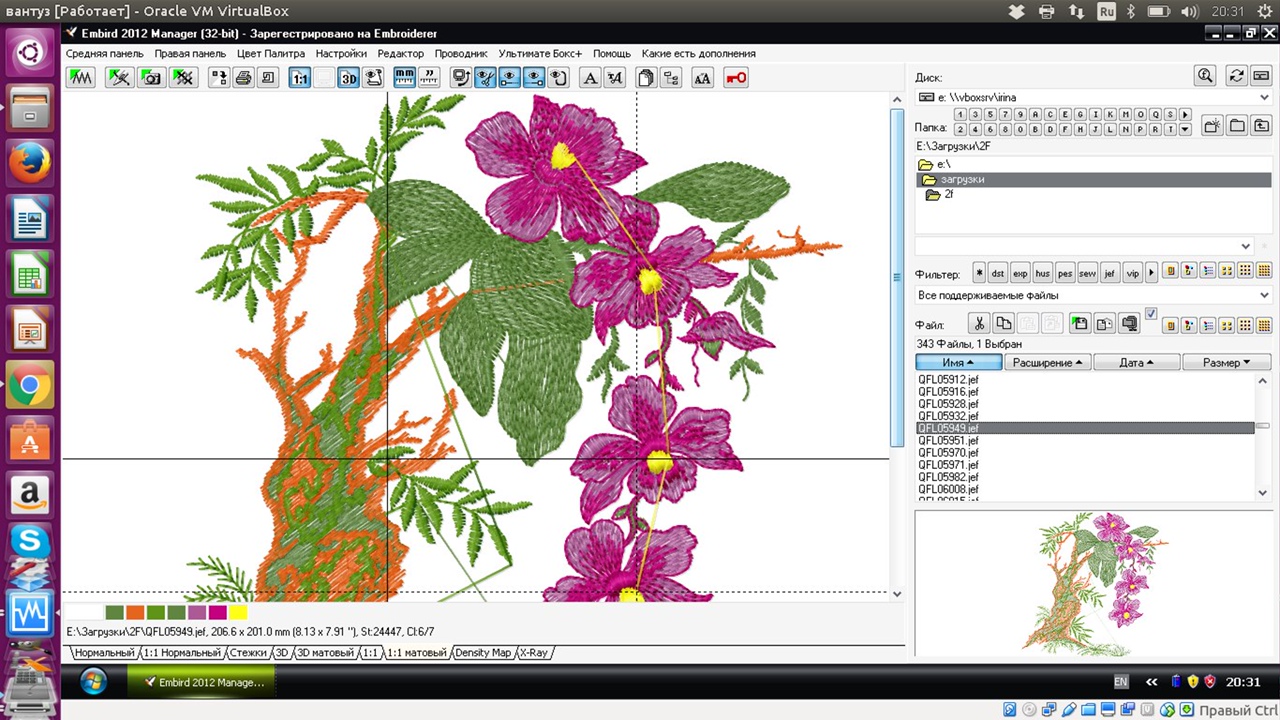The width and height of the screenshot is (1280, 720).
Task: Toggle the scissors trim display button
Action: 485,77
